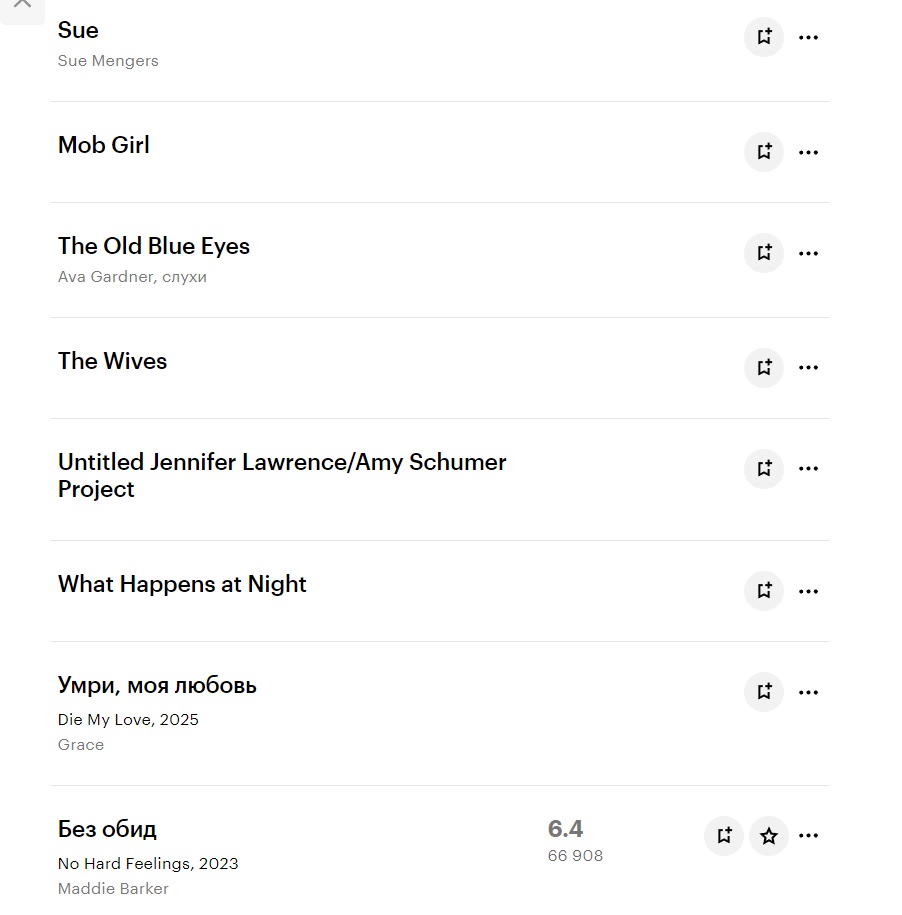Add Без обид to watchlist
This screenshot has height=915, width=902.
pyautogui.click(x=724, y=836)
